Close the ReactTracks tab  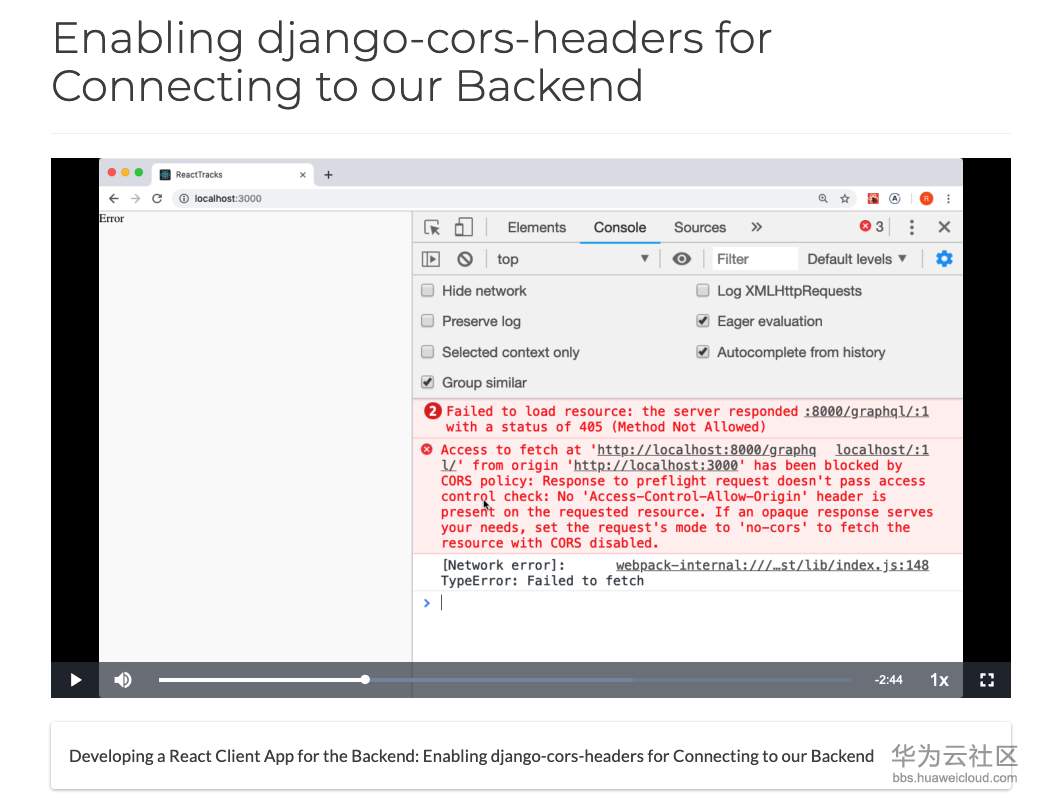tap(303, 175)
